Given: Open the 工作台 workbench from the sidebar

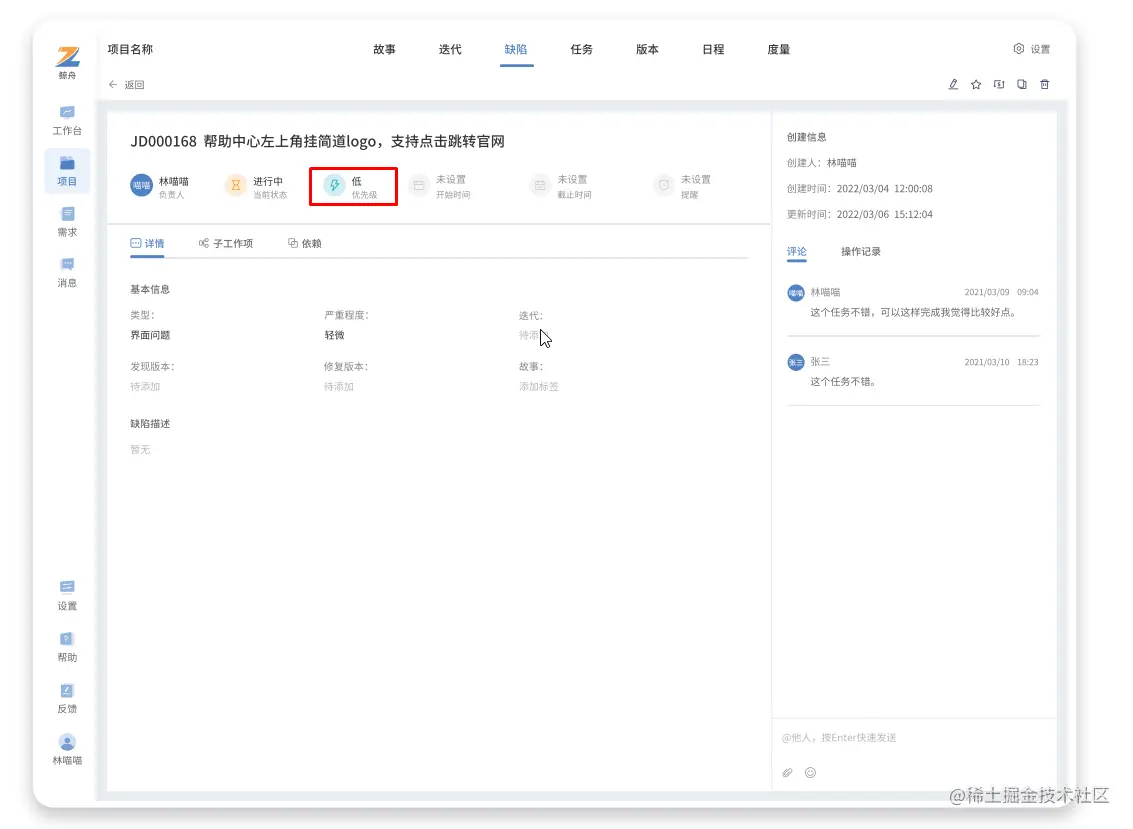Looking at the screenshot, I should [x=66, y=118].
